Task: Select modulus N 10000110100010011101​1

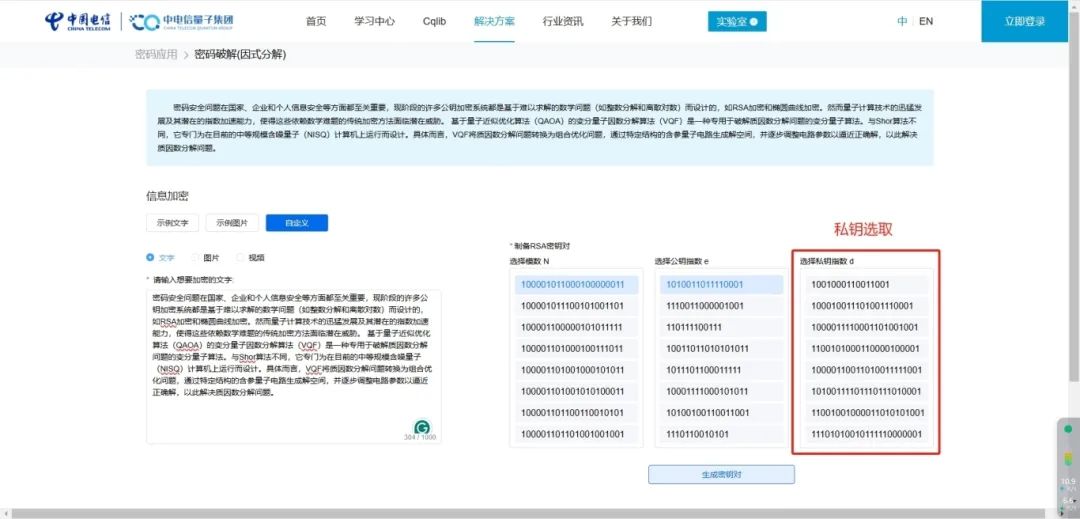Action: tap(577, 348)
